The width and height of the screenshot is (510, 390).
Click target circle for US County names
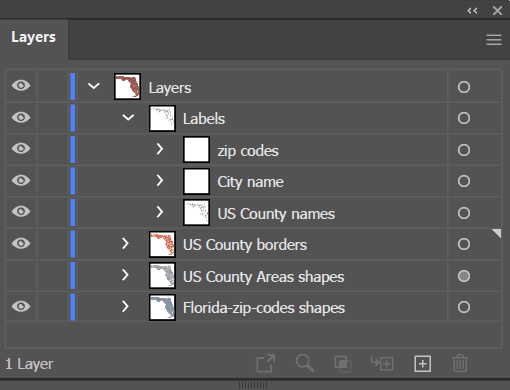click(464, 213)
